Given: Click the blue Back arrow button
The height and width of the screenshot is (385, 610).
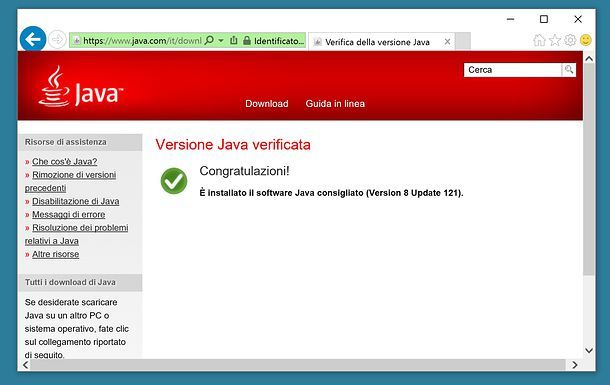Looking at the screenshot, I should pos(33,39).
